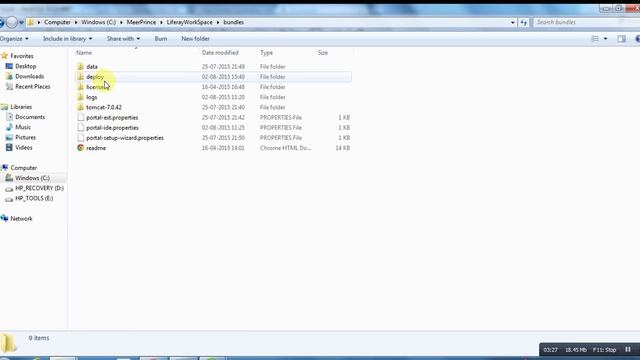Click the Documents library icon
This screenshot has width=640, height=360.
tap(9, 117)
